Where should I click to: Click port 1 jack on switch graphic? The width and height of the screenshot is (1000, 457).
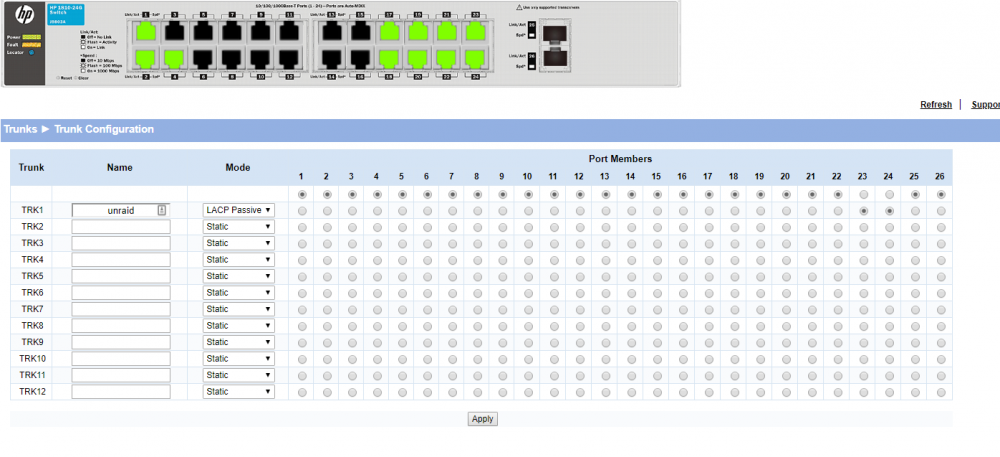coord(147,30)
